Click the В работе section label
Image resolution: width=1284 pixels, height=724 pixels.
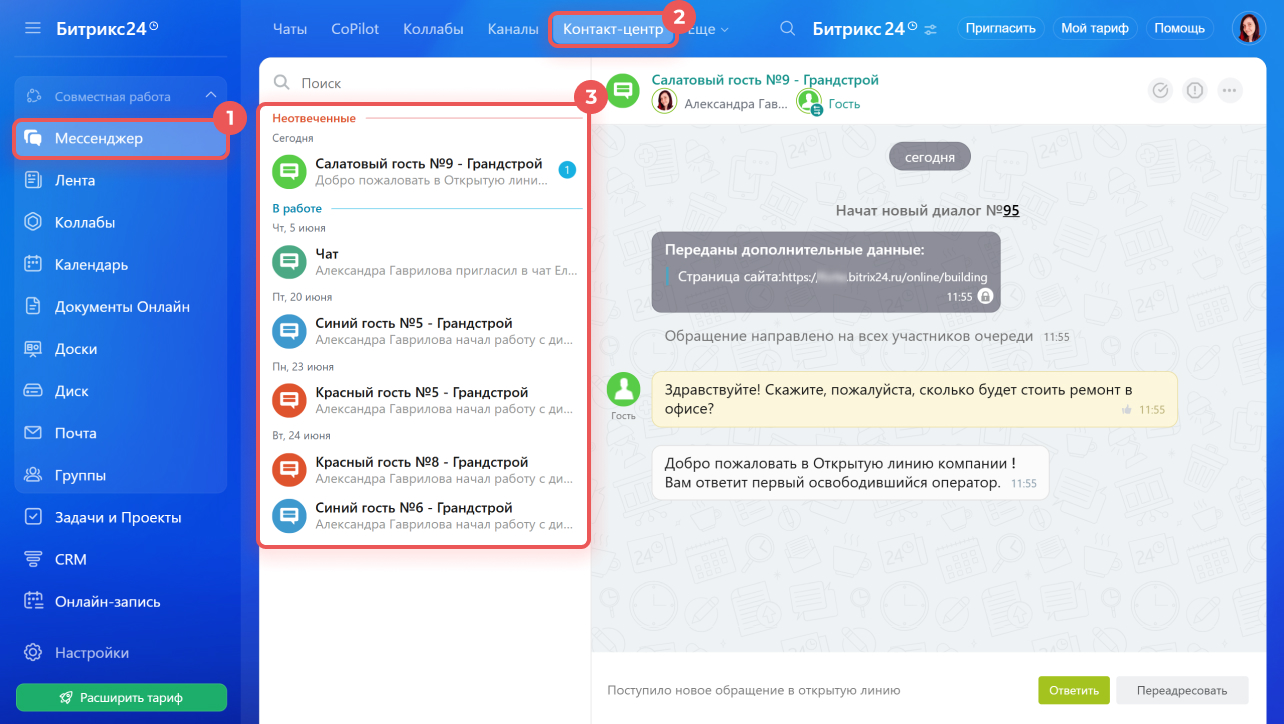pyautogui.click(x=297, y=208)
